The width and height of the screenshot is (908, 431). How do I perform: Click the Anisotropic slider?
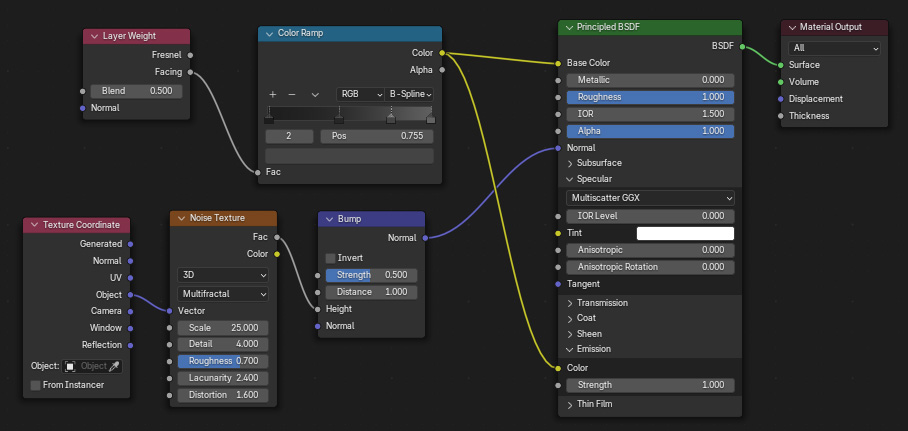[650, 250]
